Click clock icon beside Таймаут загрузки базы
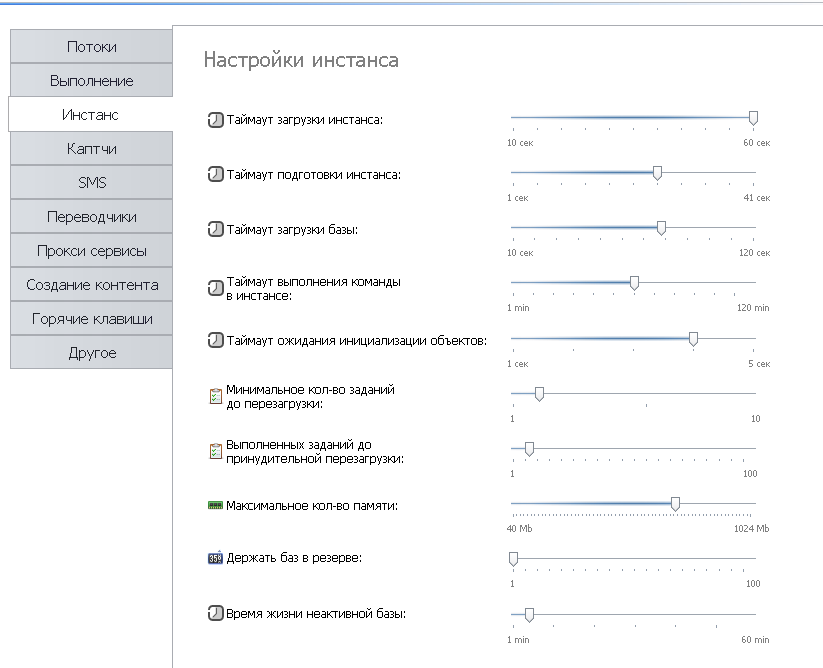This screenshot has width=823, height=668. (215, 230)
